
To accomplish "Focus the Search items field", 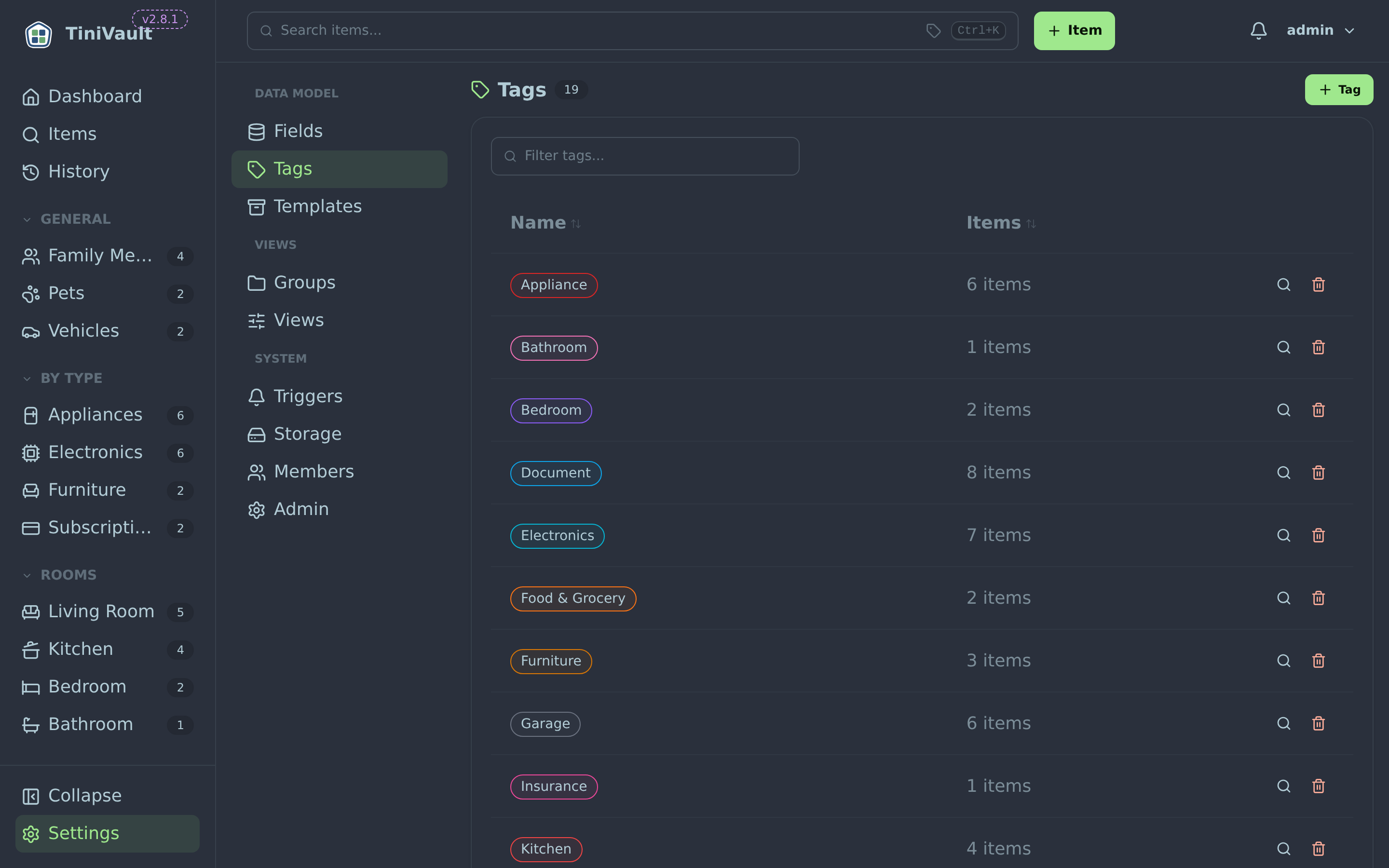I will (x=632, y=31).
